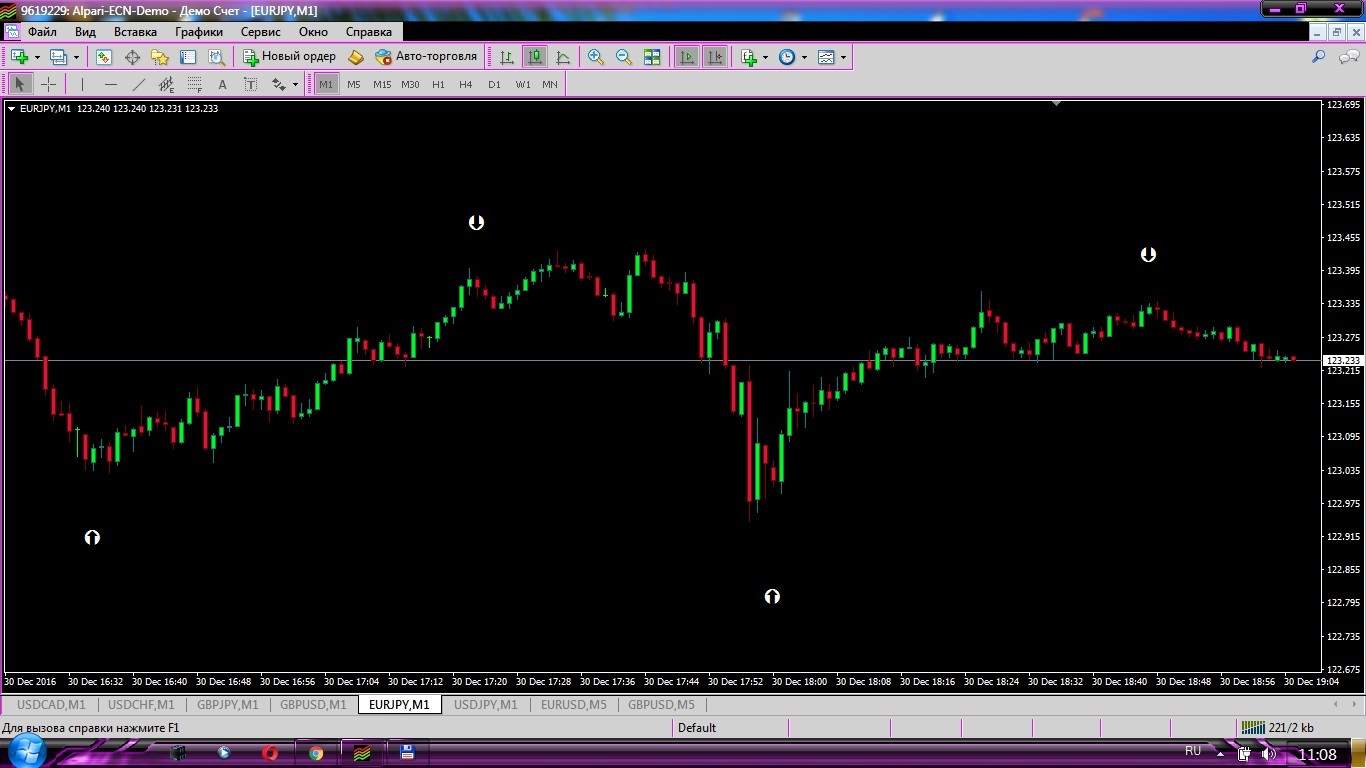Select the M1 timeframe
1366x768 pixels.
[326, 85]
